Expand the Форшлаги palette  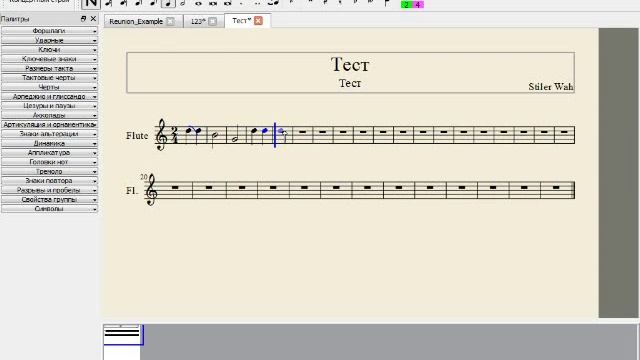49,31
